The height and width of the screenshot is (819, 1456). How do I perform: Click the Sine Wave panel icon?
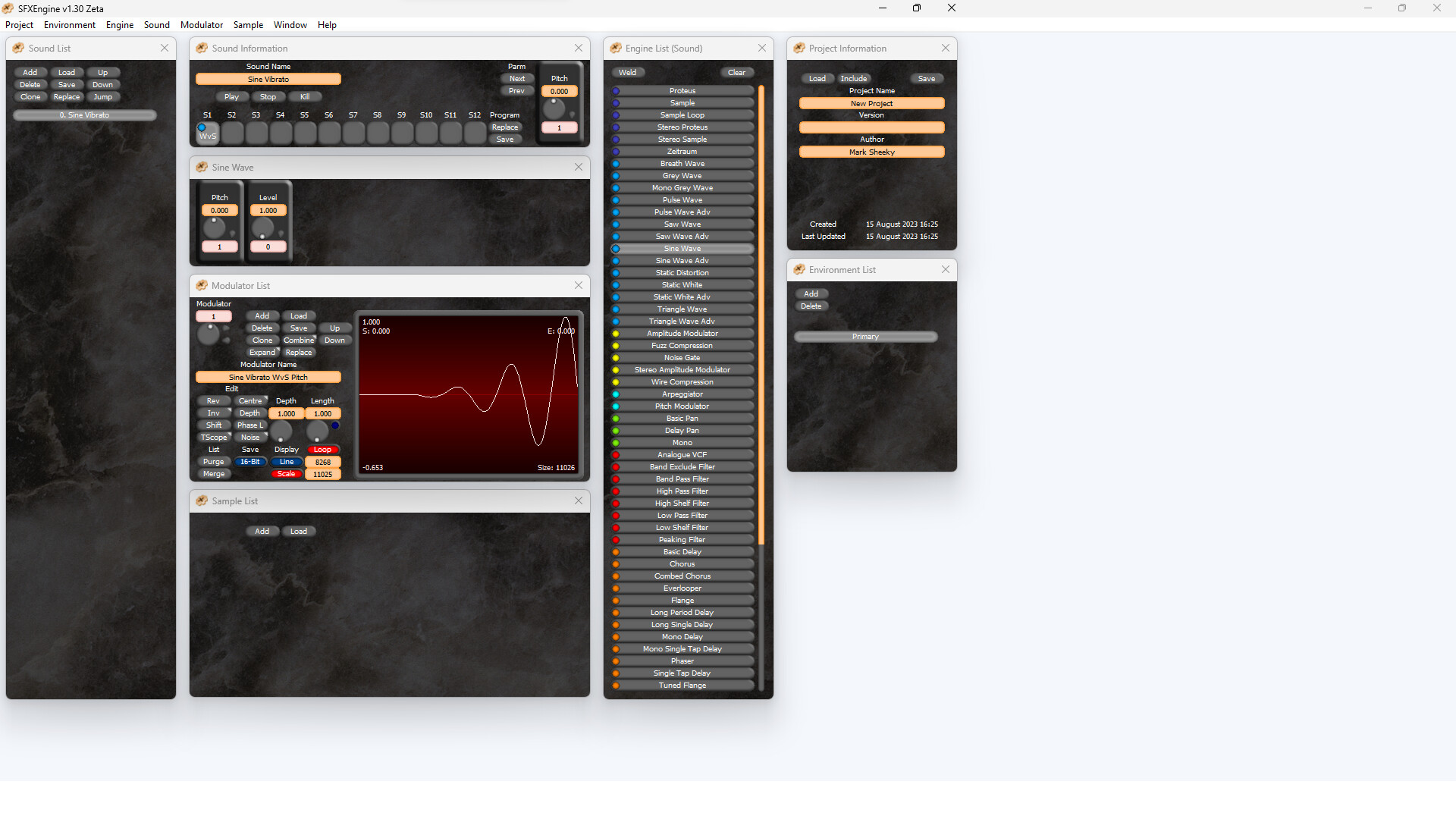point(201,167)
